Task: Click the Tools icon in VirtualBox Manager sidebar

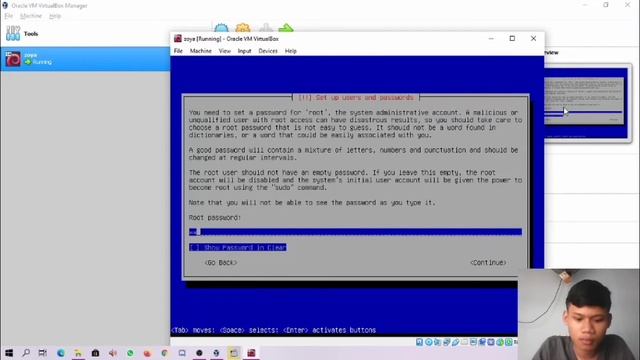Action: coord(13,33)
